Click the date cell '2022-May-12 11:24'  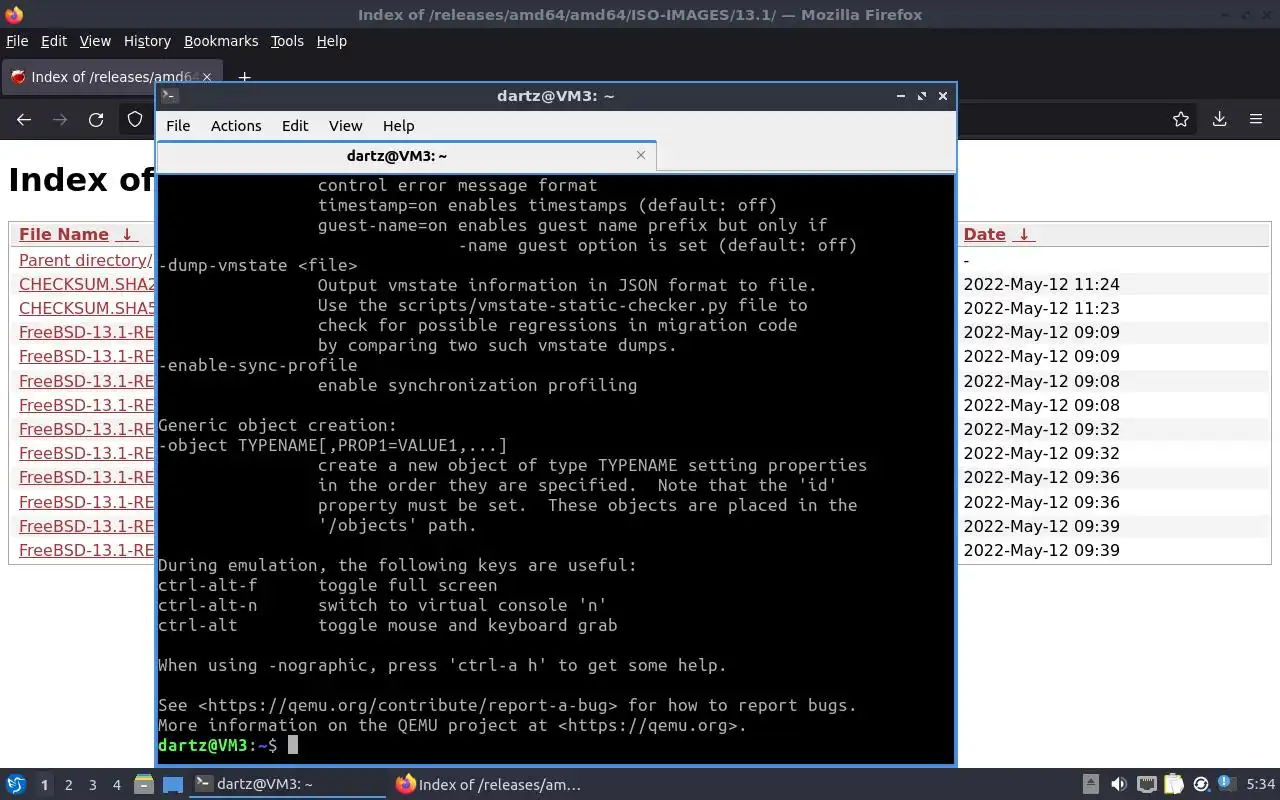click(1041, 284)
